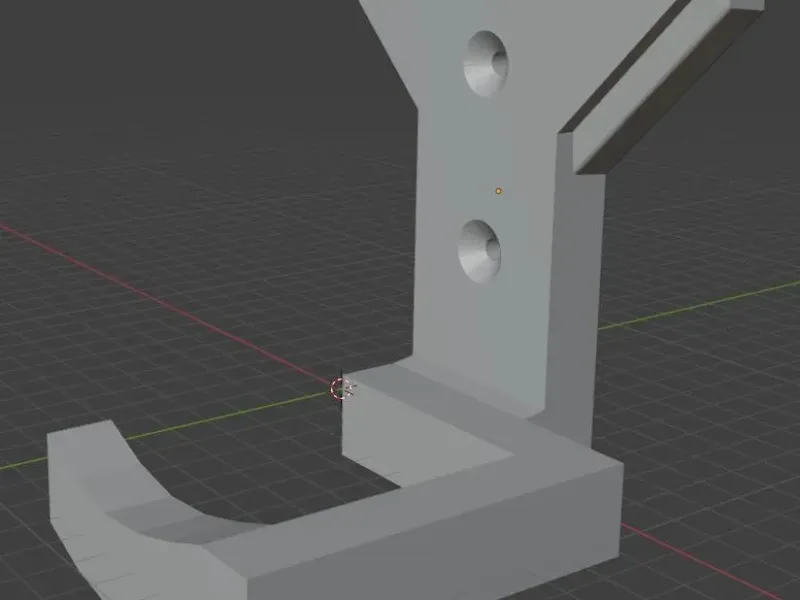
Task: Select the lower countersunk screw hole
Action: pyautogui.click(x=480, y=252)
